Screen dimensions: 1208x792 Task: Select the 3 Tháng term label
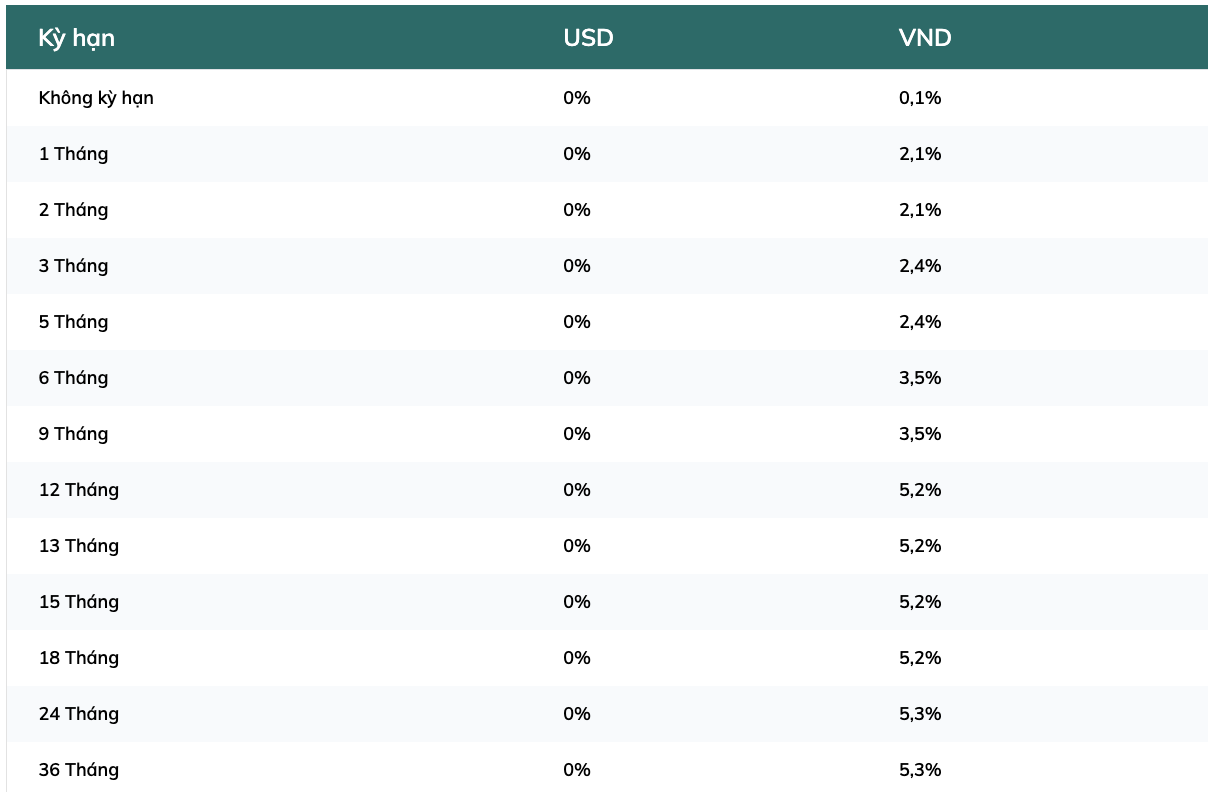[x=73, y=266]
